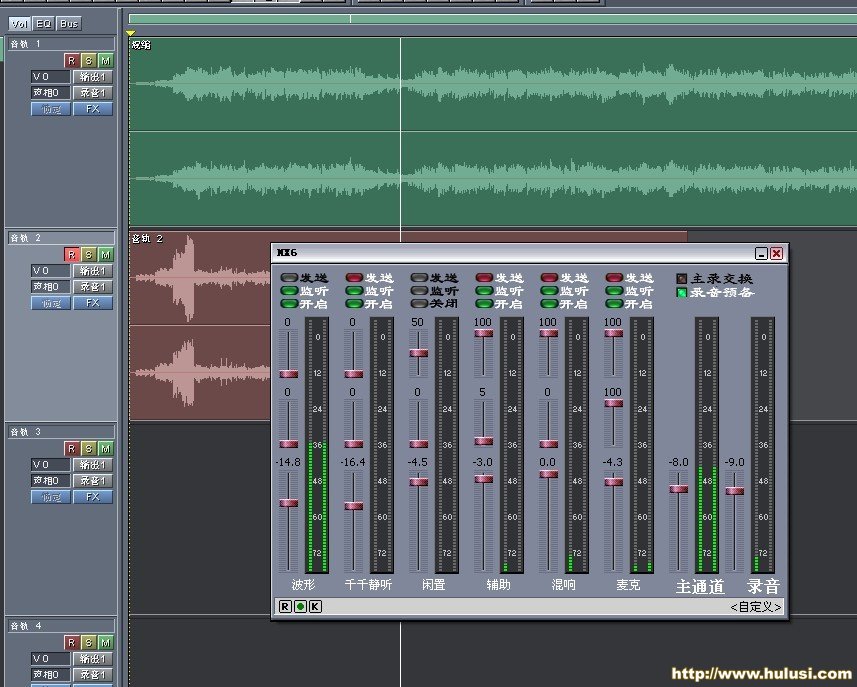The width and height of the screenshot is (857, 687).
Task: Click the lock button on 音轨 1
Action: click(51, 109)
